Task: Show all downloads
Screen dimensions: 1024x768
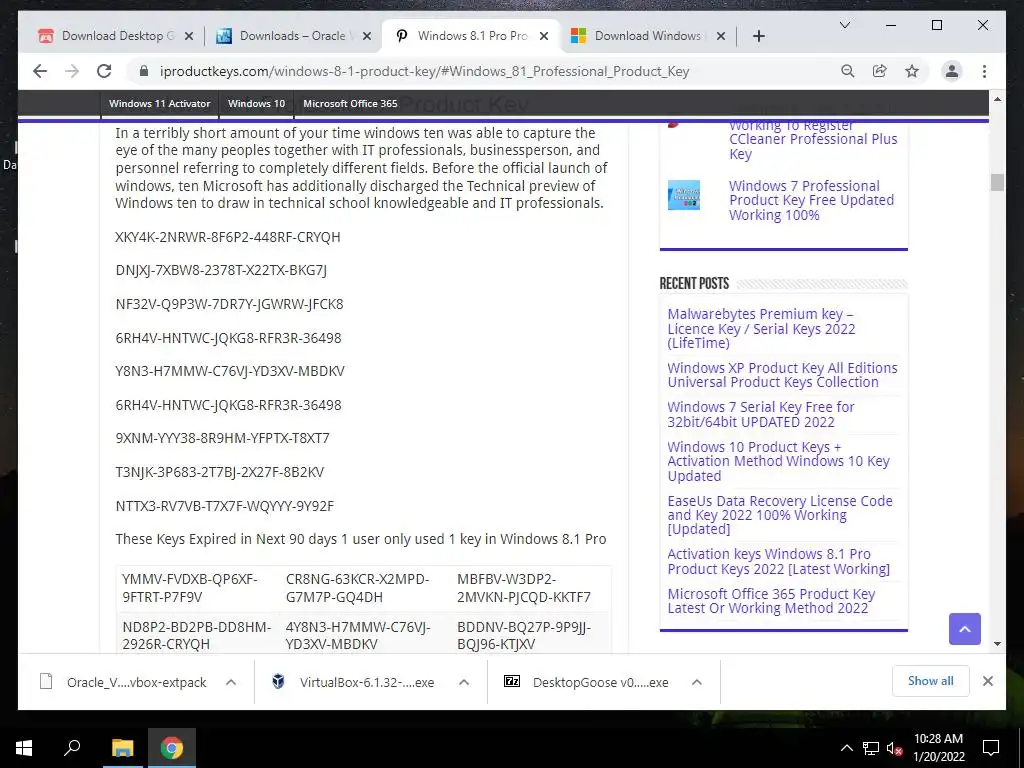Action: (x=931, y=681)
